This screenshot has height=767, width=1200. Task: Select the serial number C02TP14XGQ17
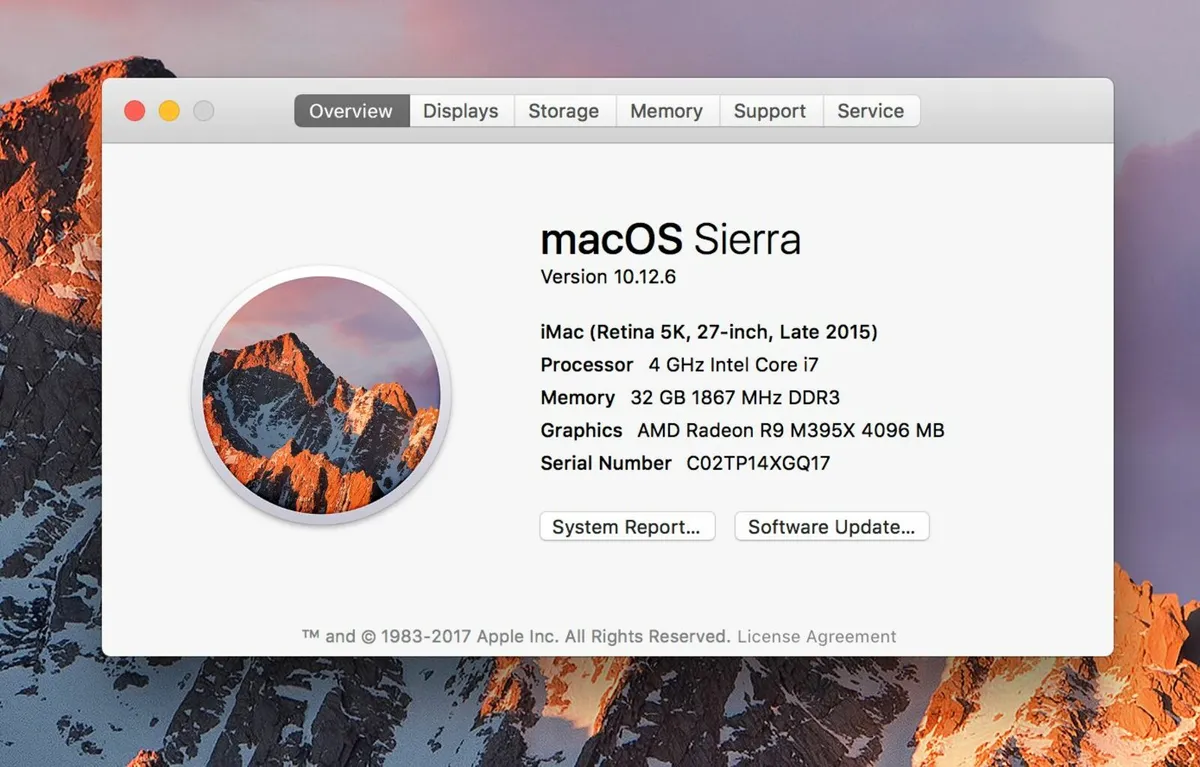coord(758,463)
